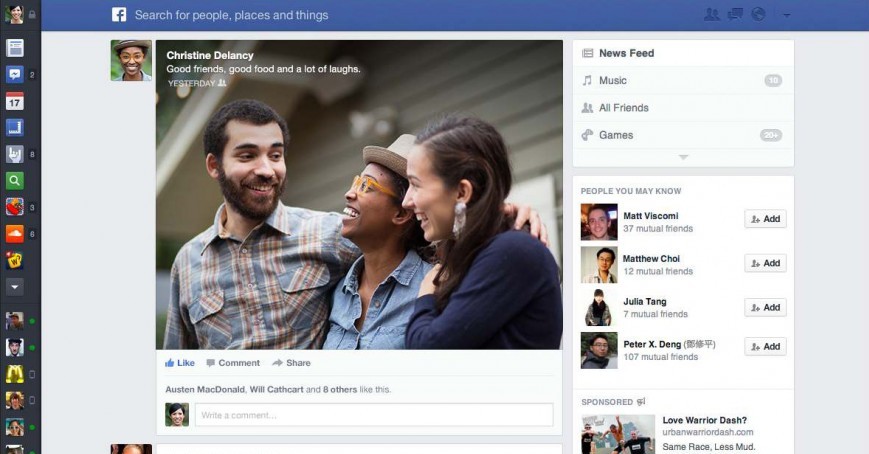Select All Friends feed filter
Image resolution: width=869 pixels, height=454 pixels.
click(x=623, y=108)
